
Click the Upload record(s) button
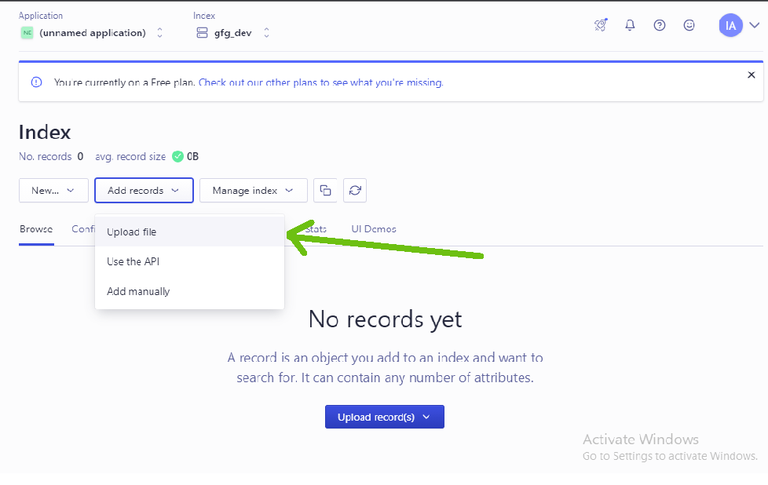[384, 417]
